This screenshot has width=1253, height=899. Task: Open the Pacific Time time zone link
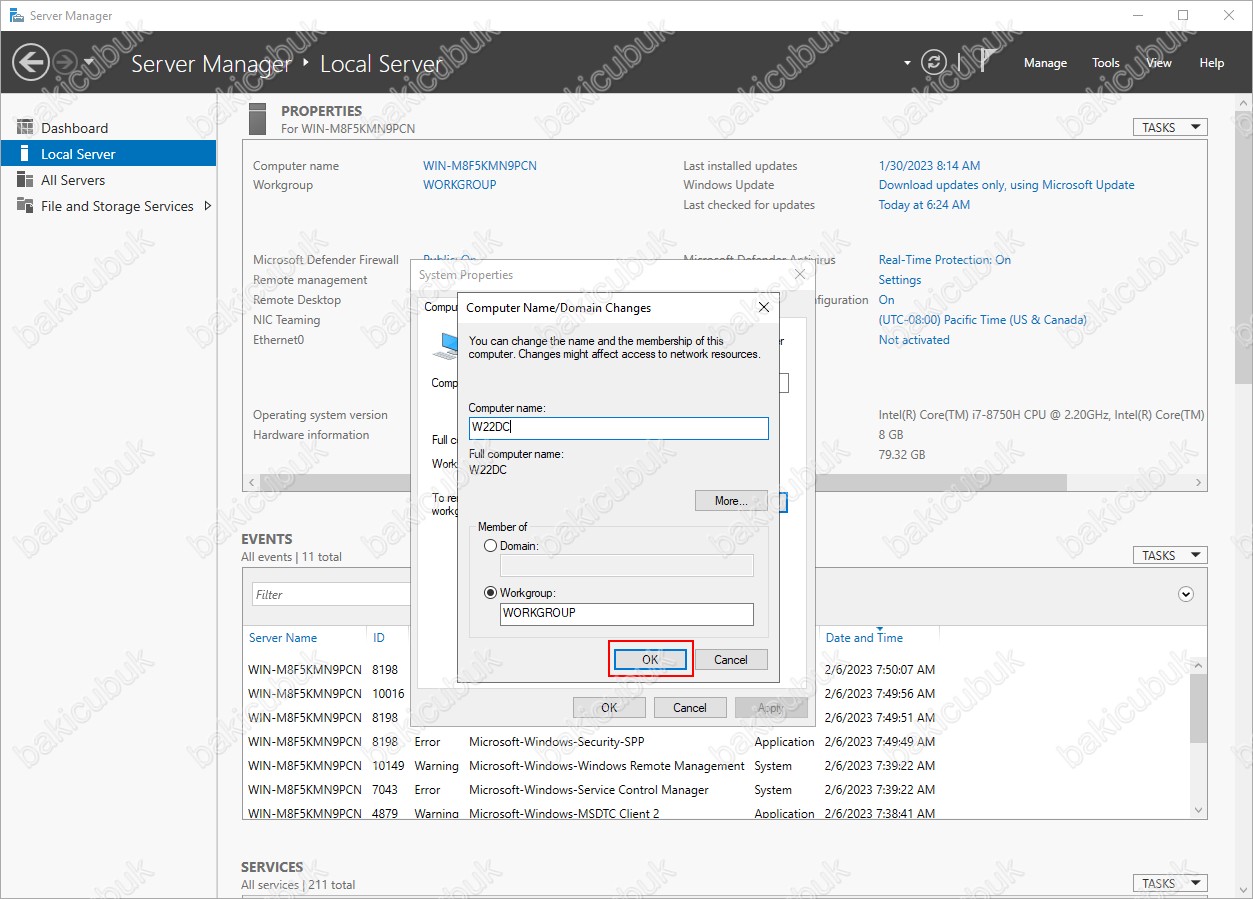click(x=983, y=320)
